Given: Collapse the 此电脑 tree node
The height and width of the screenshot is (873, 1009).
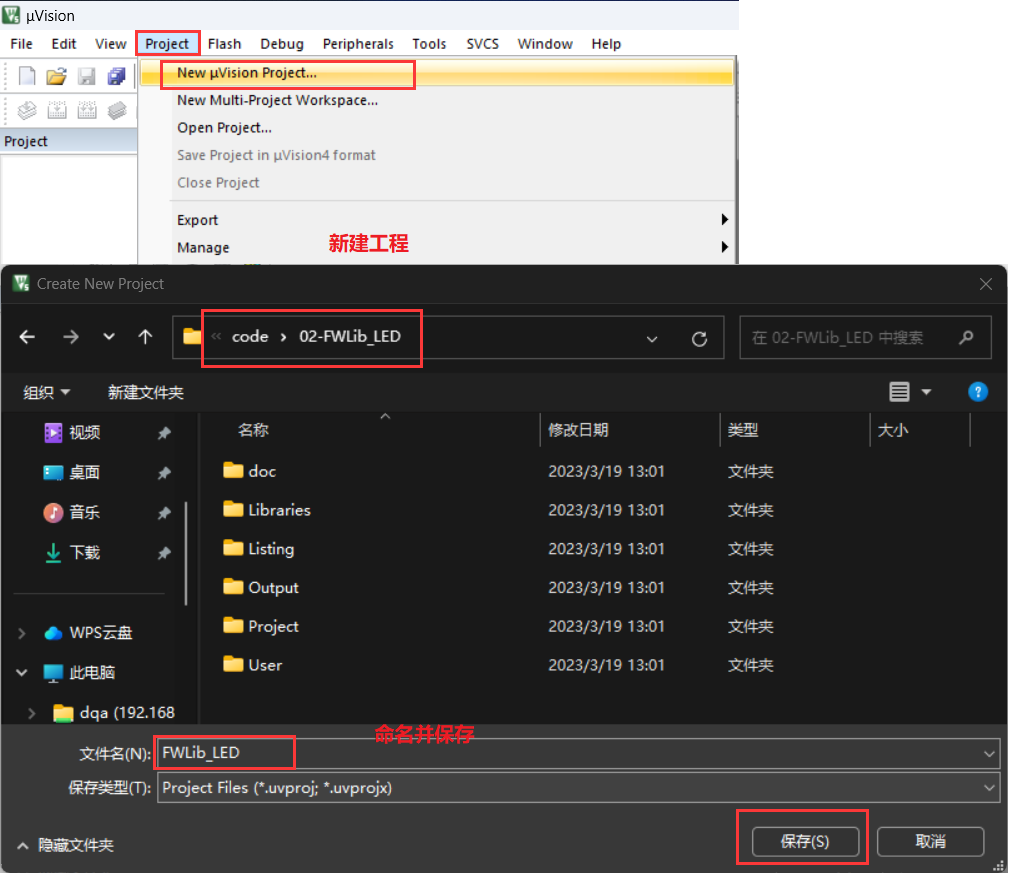Looking at the screenshot, I should 22,673.
